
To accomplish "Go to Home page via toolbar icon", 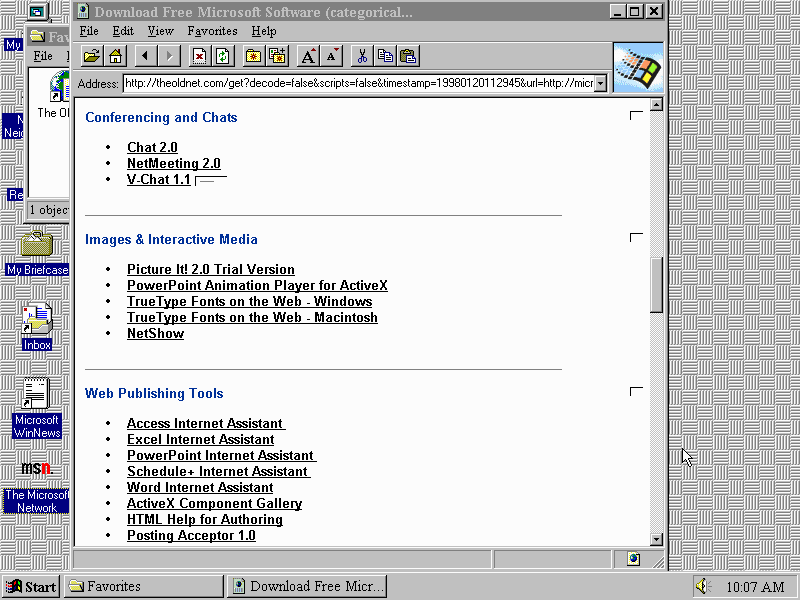I will [115, 56].
